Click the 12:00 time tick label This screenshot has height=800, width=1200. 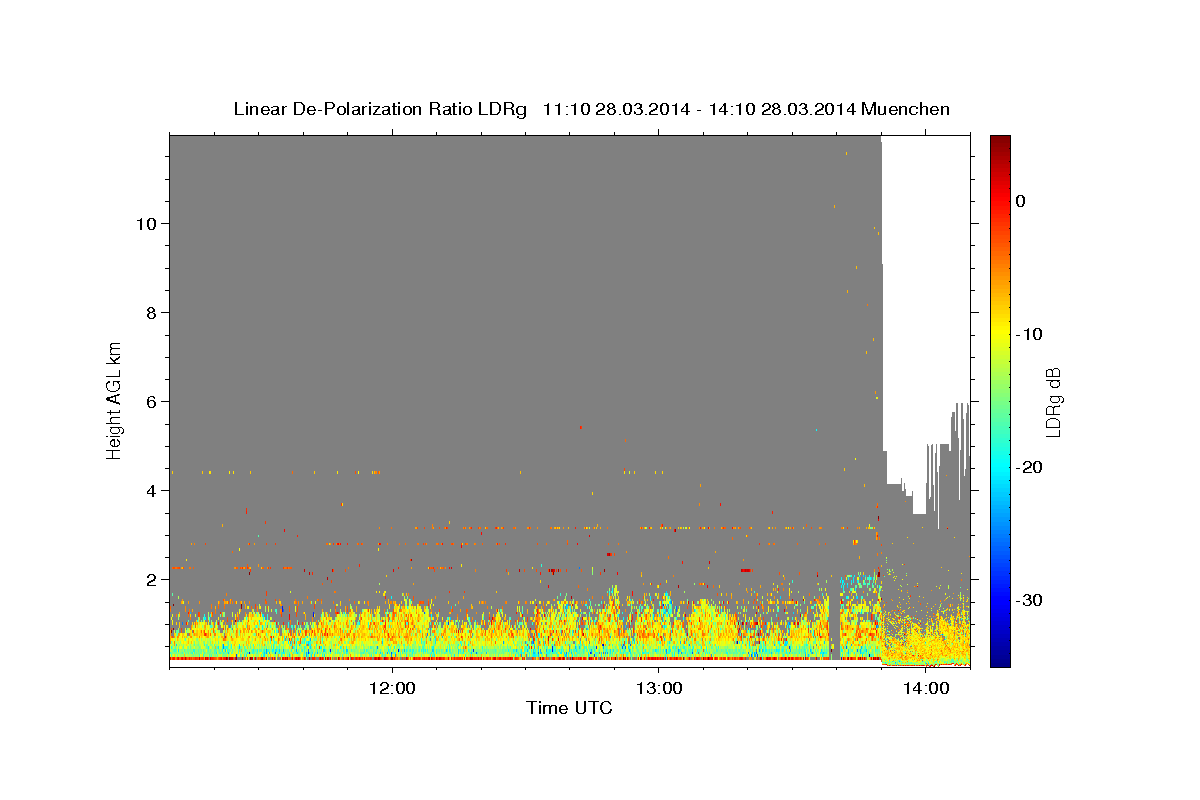tap(392, 688)
